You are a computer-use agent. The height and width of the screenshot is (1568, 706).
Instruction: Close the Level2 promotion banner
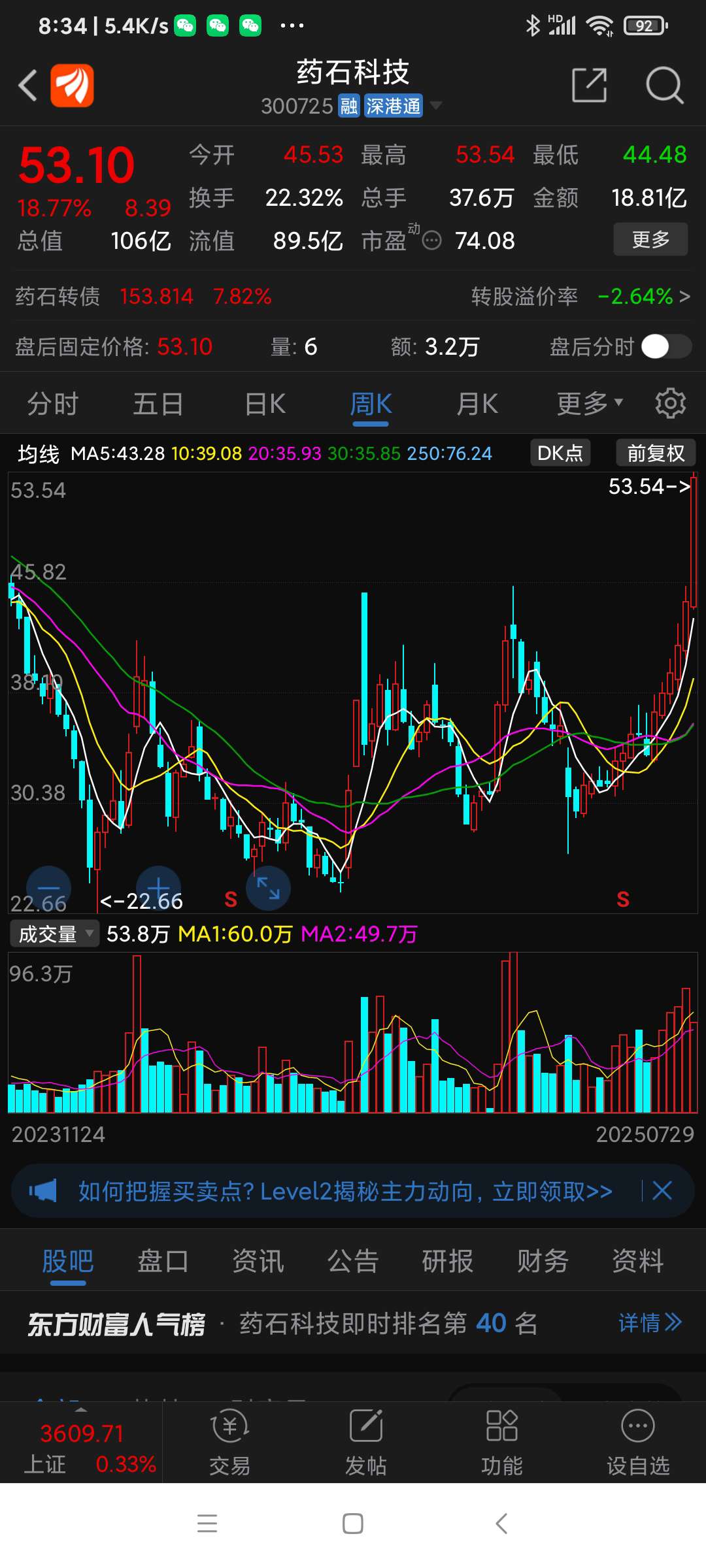pos(662,1190)
